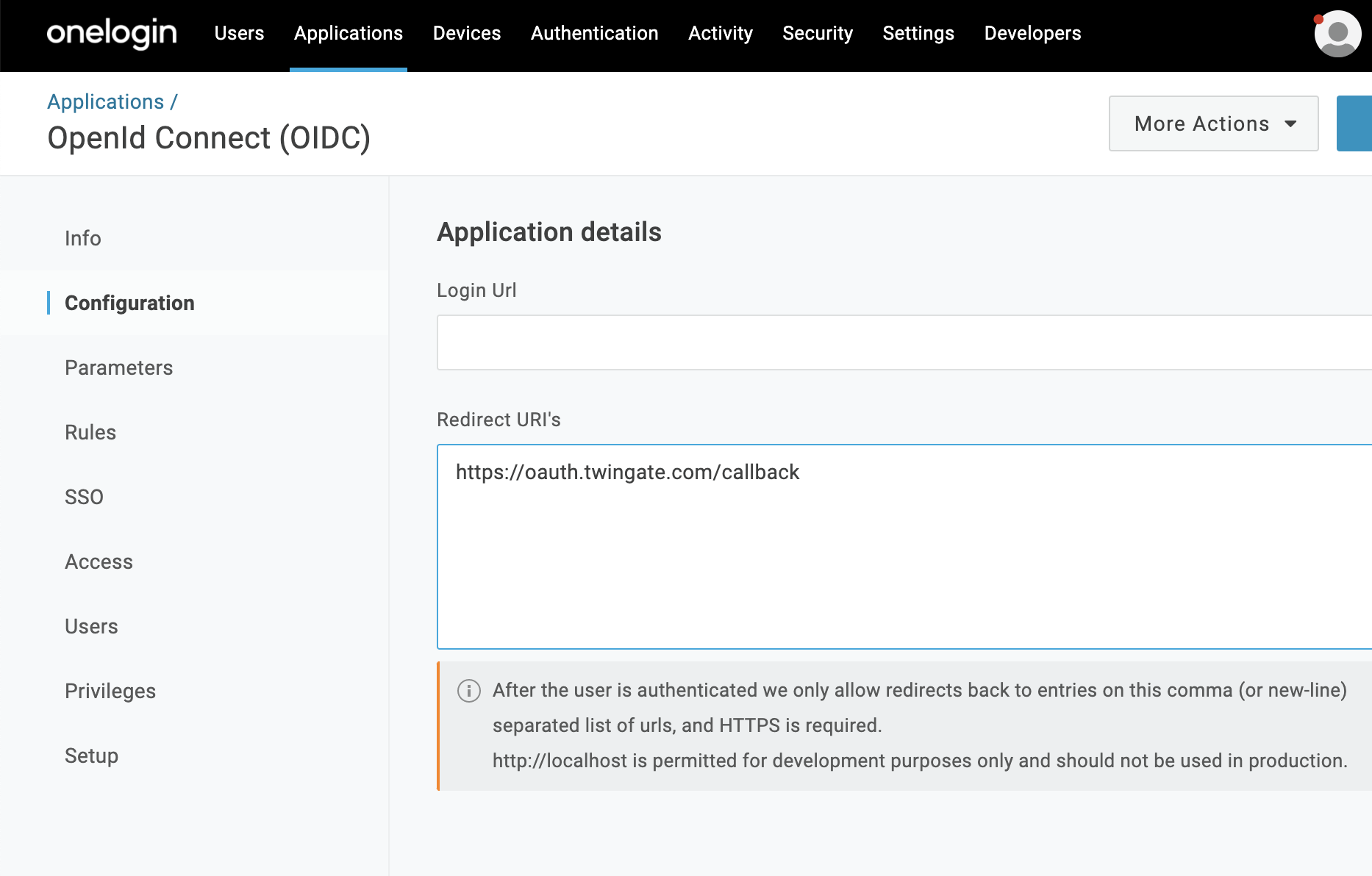Switch to the Access sidebar tab

[x=99, y=561]
